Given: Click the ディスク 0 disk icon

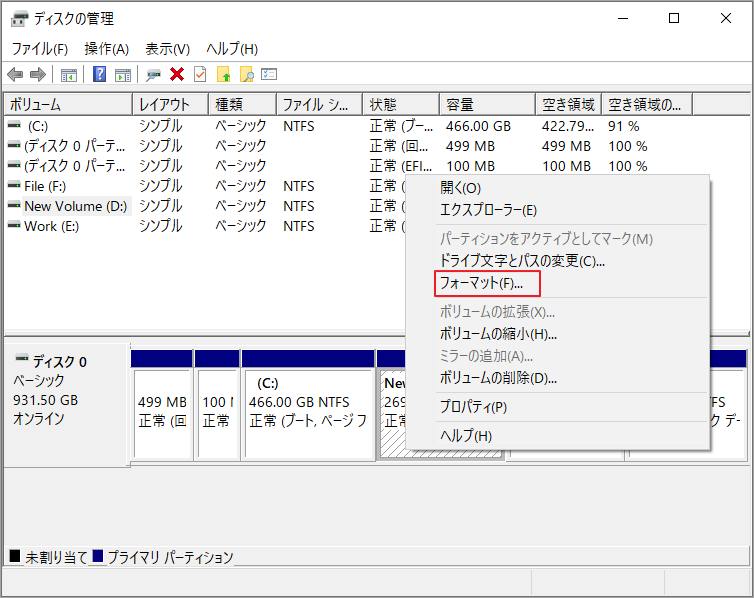Looking at the screenshot, I should tap(22, 358).
